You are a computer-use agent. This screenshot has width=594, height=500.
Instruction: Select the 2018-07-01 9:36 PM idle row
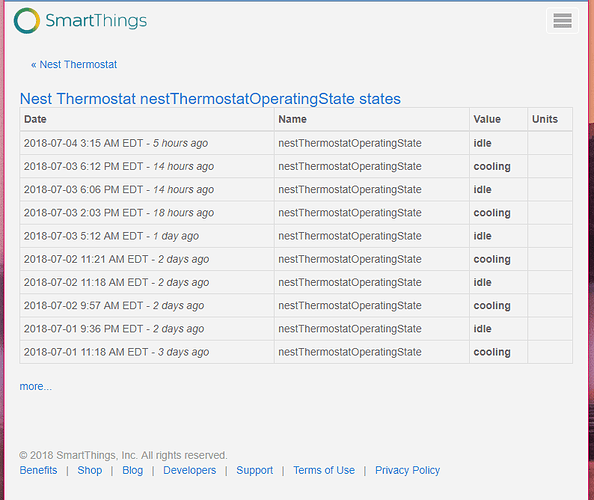coord(296,329)
